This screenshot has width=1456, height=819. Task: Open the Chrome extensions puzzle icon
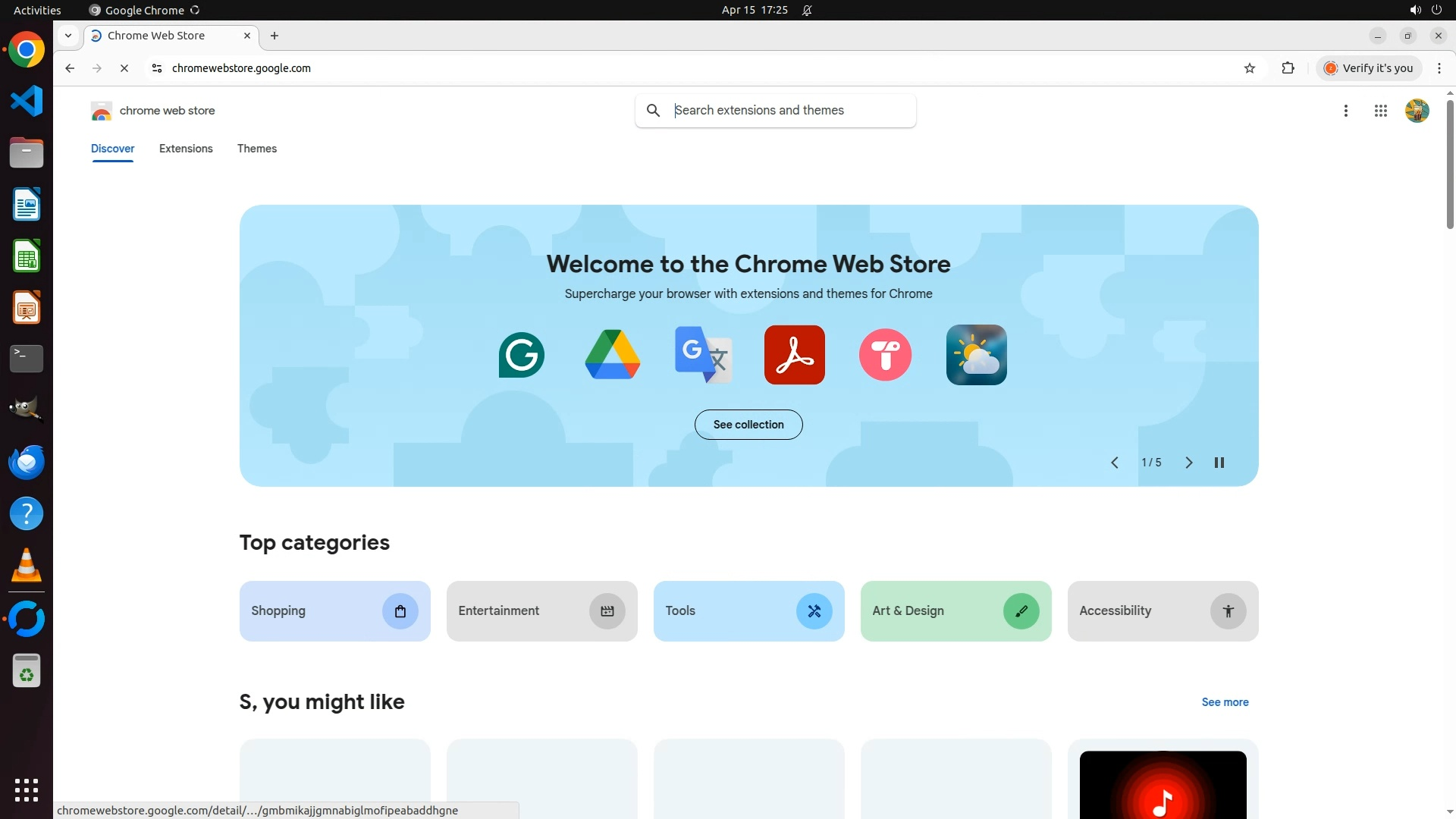(1288, 68)
